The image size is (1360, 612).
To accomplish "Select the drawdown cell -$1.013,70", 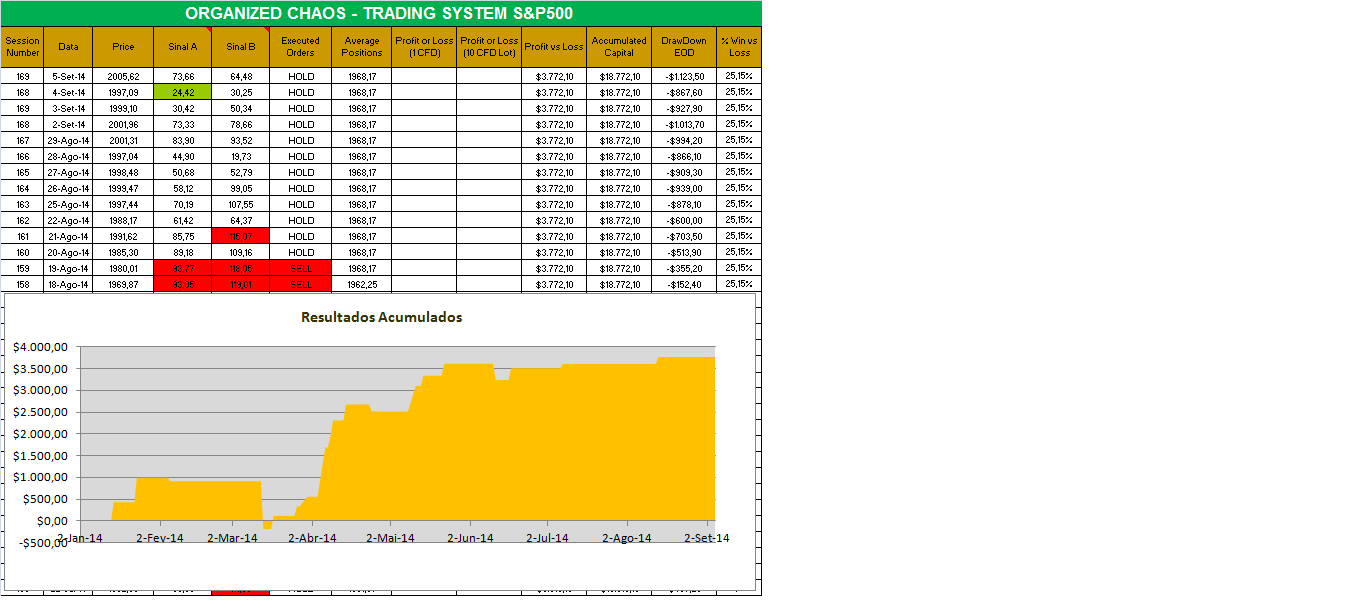I will pos(684,124).
